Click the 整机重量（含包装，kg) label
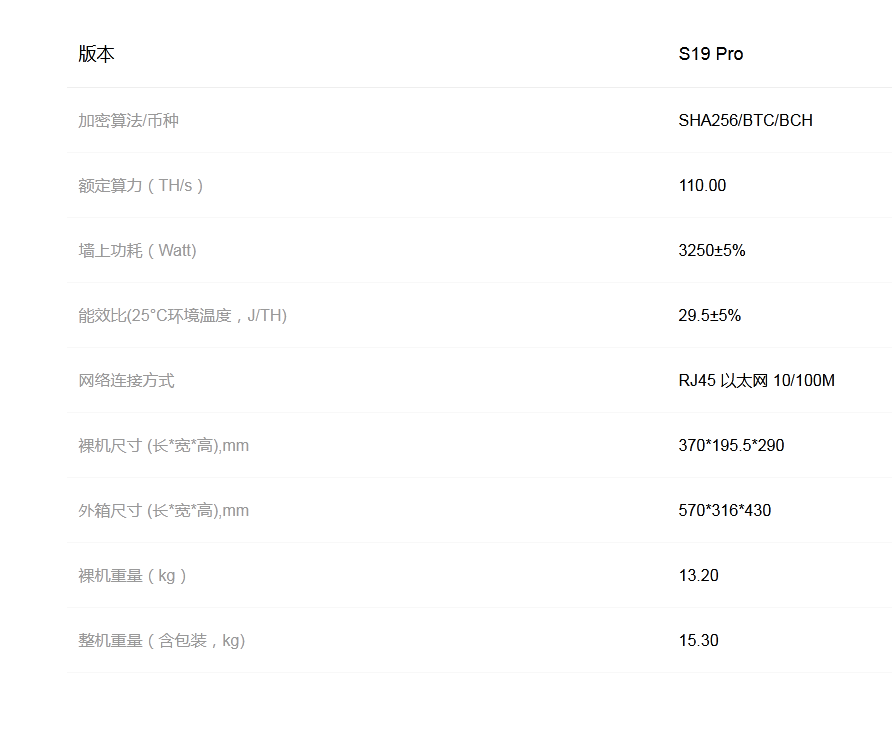The width and height of the screenshot is (892, 746). pos(159,640)
